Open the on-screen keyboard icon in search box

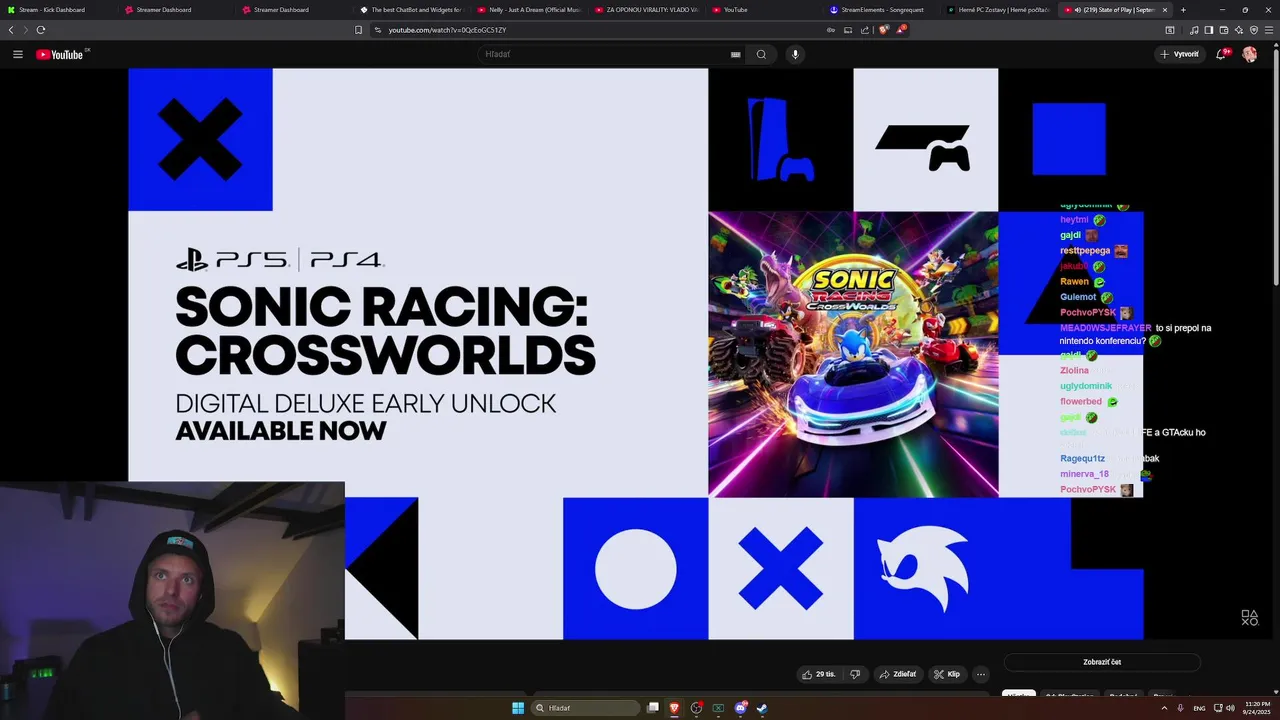736,54
